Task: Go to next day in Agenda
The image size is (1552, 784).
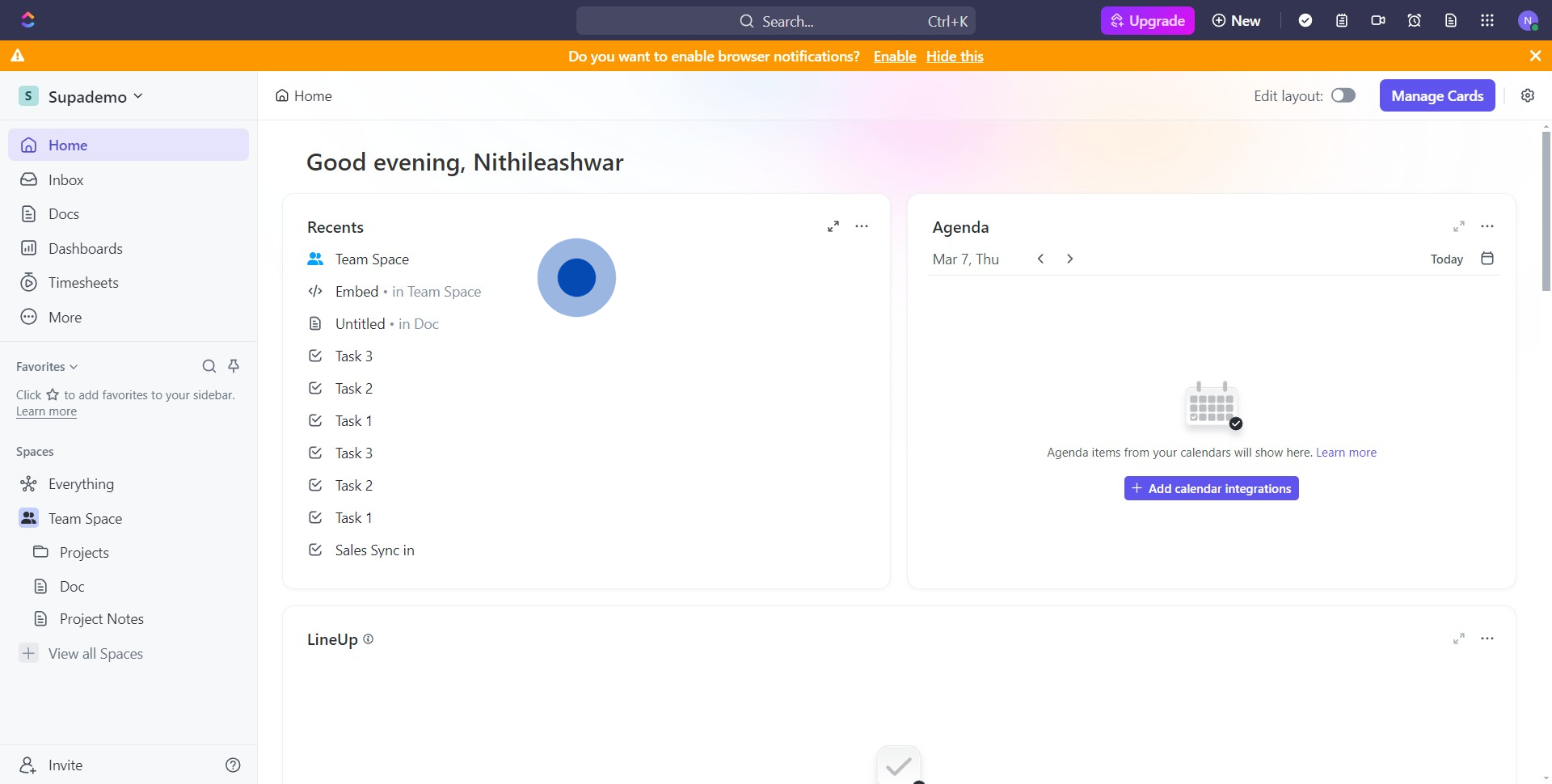Action: tap(1070, 259)
